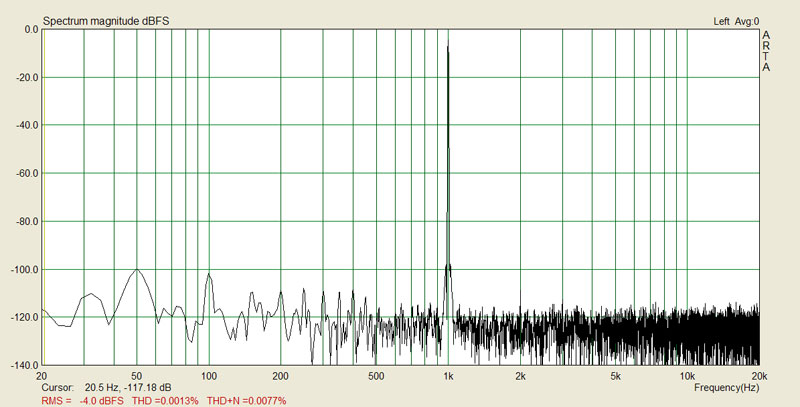Click the yellow cursor line at 20 Hz
Screen dimensions: 800x407
tap(44, 197)
